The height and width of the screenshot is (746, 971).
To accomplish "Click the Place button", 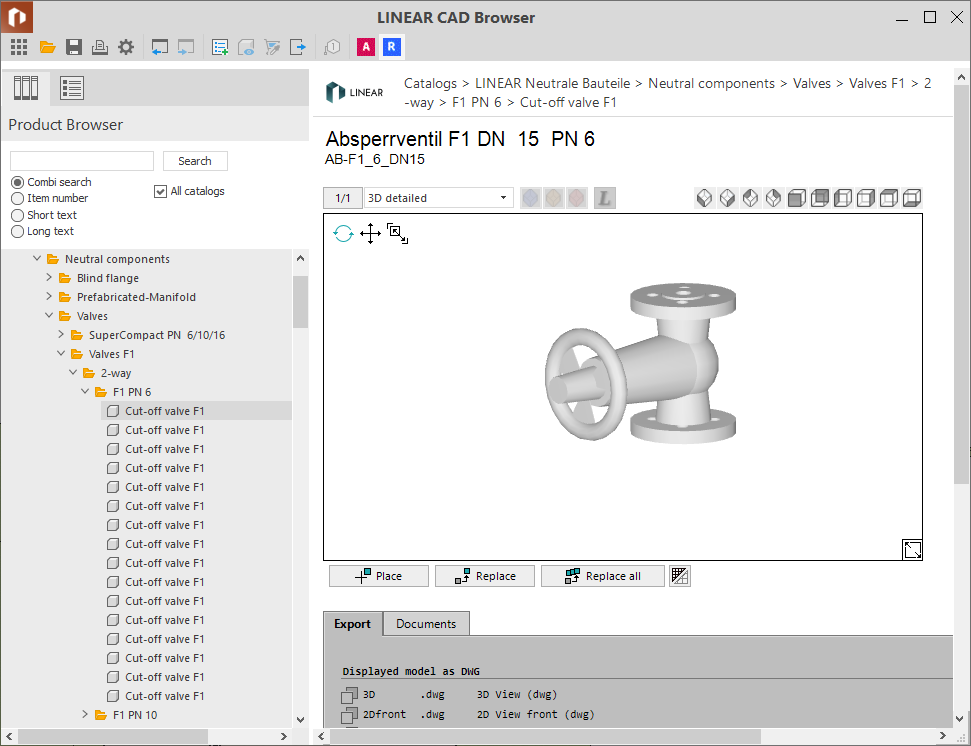I will point(379,576).
